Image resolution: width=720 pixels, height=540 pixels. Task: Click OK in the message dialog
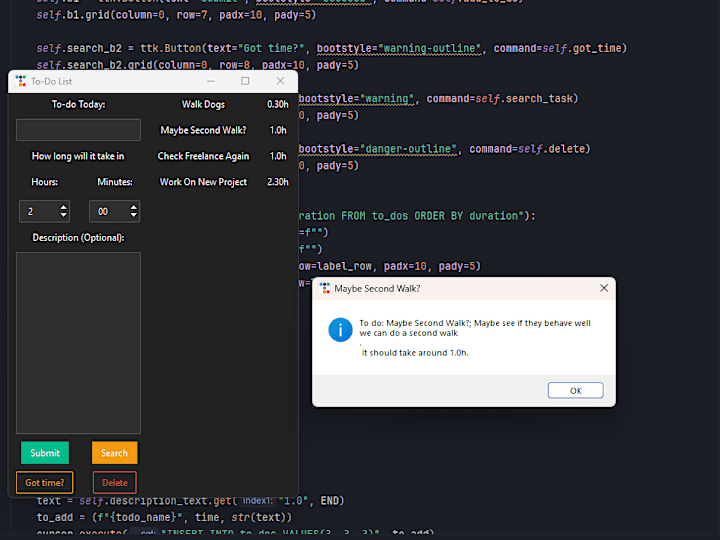tap(575, 390)
